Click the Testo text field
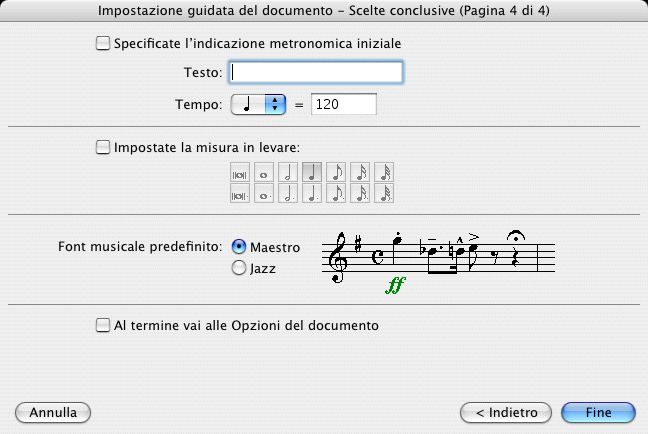This screenshot has width=648, height=434. (x=316, y=72)
